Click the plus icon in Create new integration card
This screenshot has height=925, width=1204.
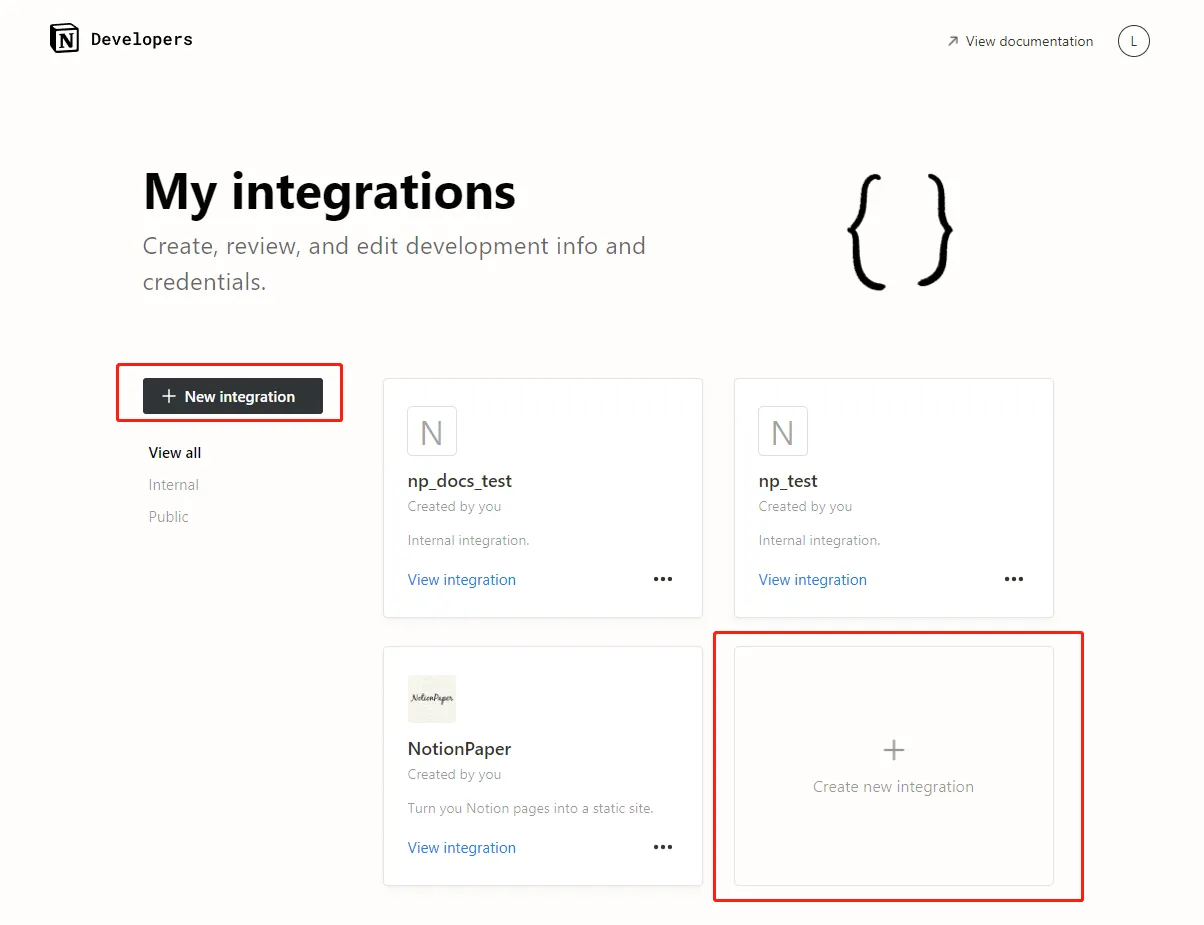point(893,750)
